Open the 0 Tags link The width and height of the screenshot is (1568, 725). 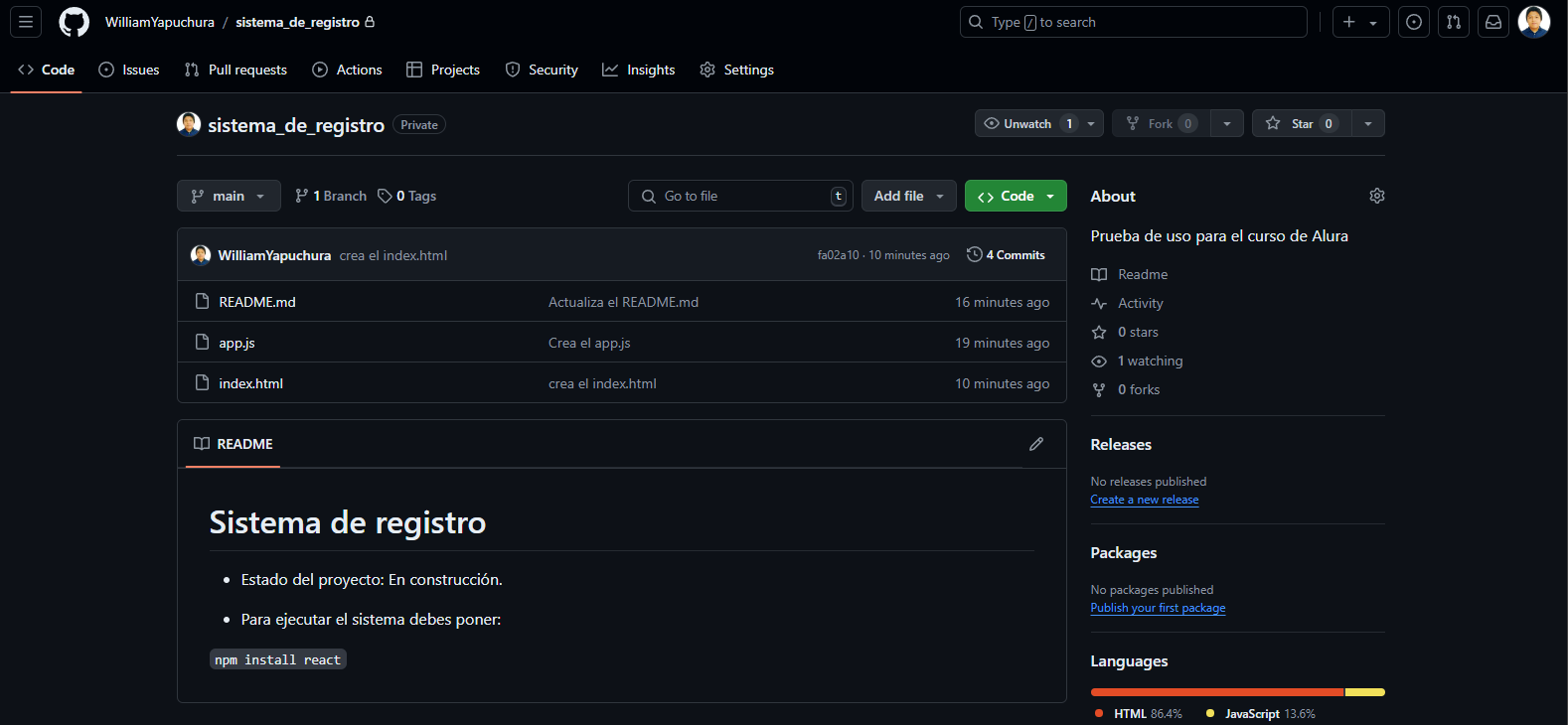(x=407, y=196)
